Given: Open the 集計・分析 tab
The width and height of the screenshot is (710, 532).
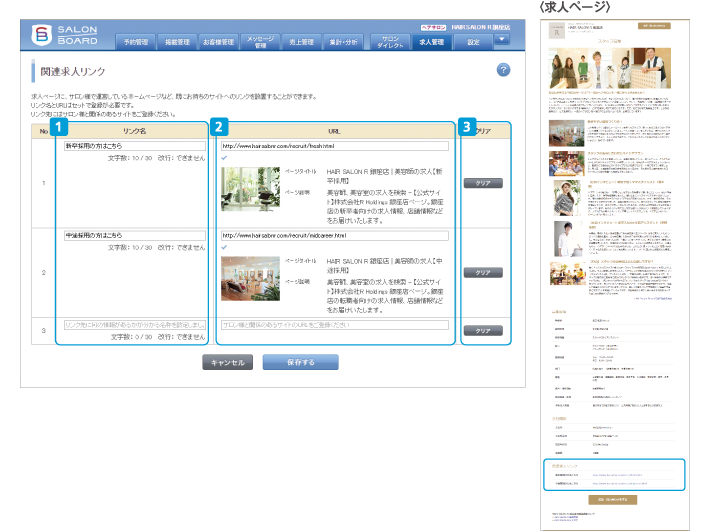Looking at the screenshot, I should [343, 42].
